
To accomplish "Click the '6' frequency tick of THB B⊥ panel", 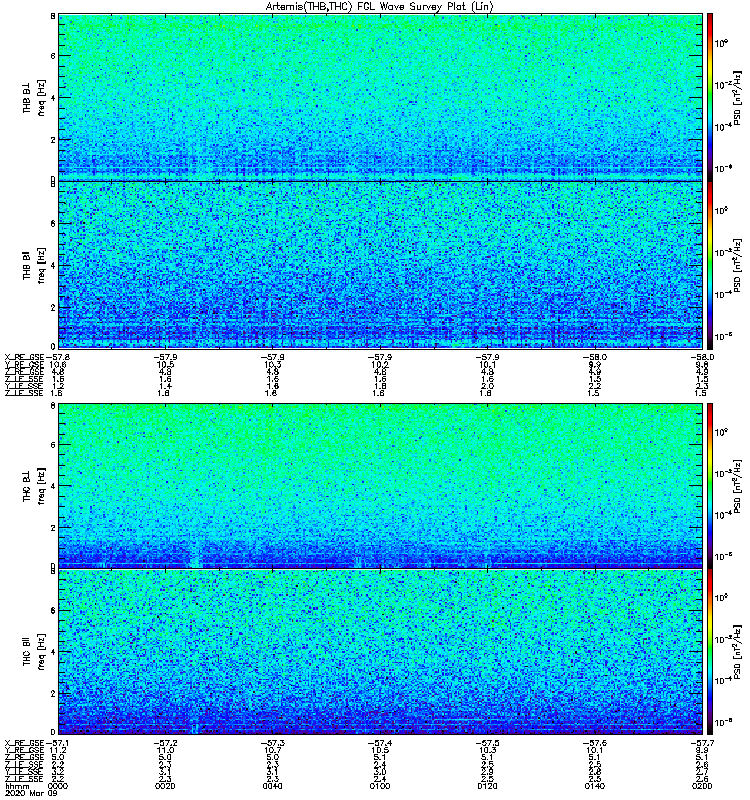I will (53, 56).
